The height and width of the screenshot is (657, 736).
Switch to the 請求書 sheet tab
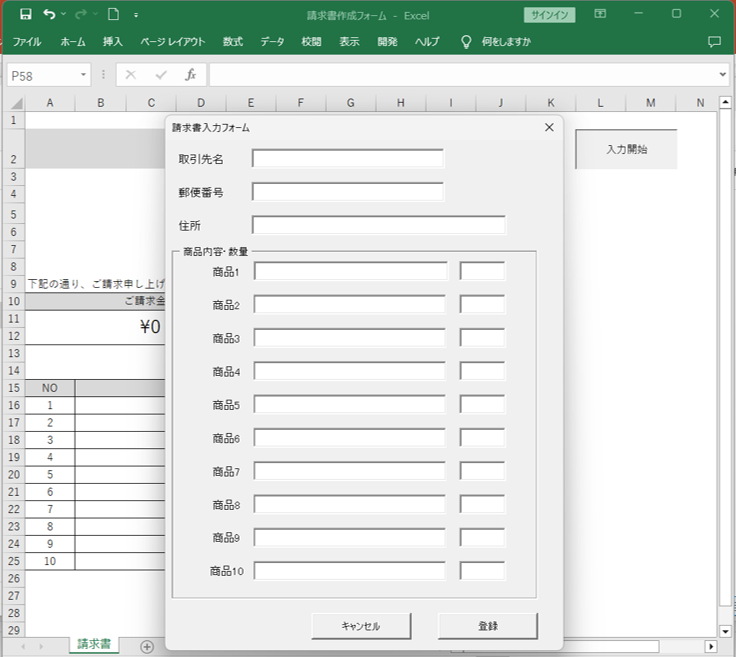[x=94, y=645]
